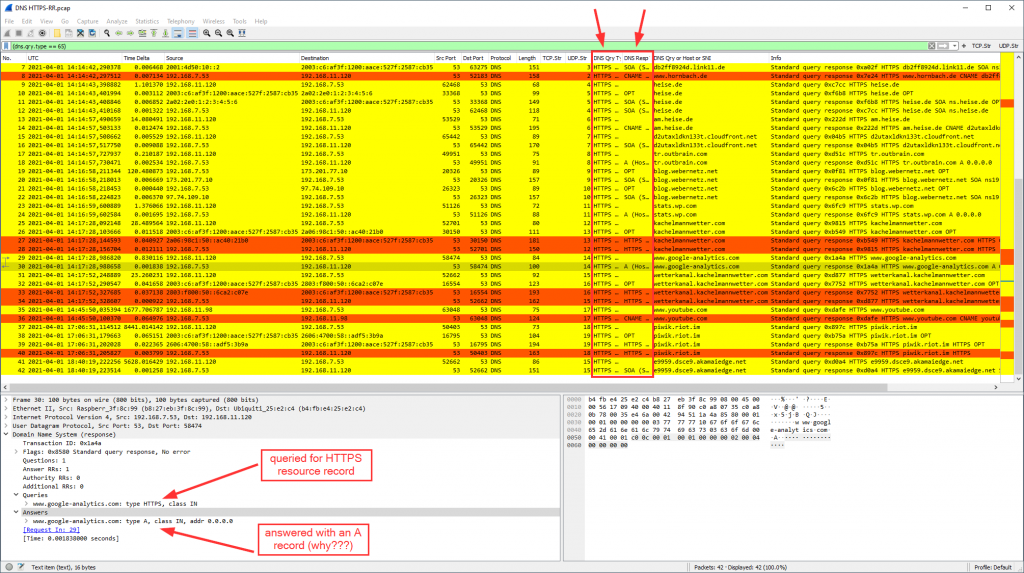Viewport: 1024px width, 573px height.
Task: Go back in packet history arrow
Action: click(119, 33)
